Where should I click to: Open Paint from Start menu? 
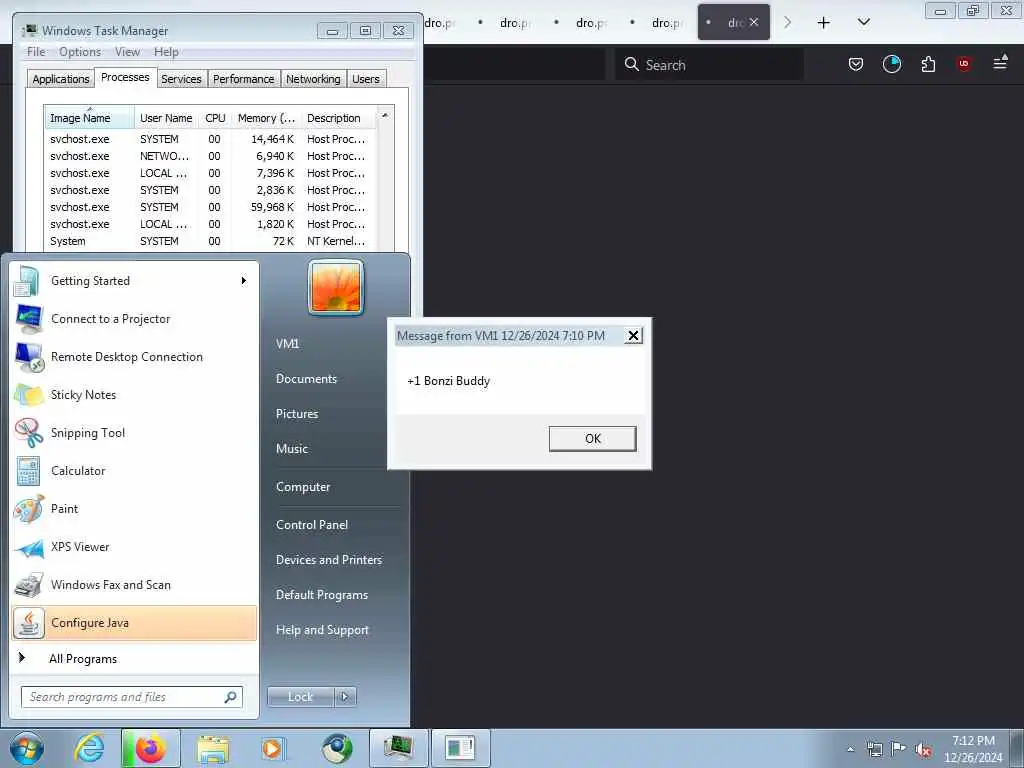134,509
